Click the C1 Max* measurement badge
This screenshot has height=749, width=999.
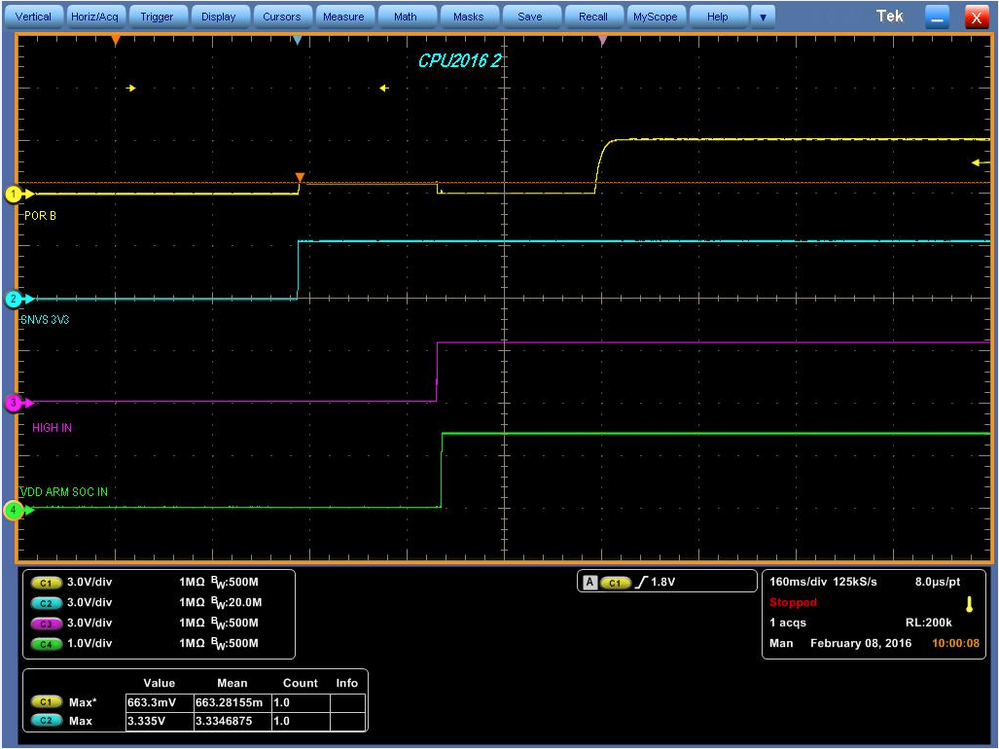(x=46, y=702)
